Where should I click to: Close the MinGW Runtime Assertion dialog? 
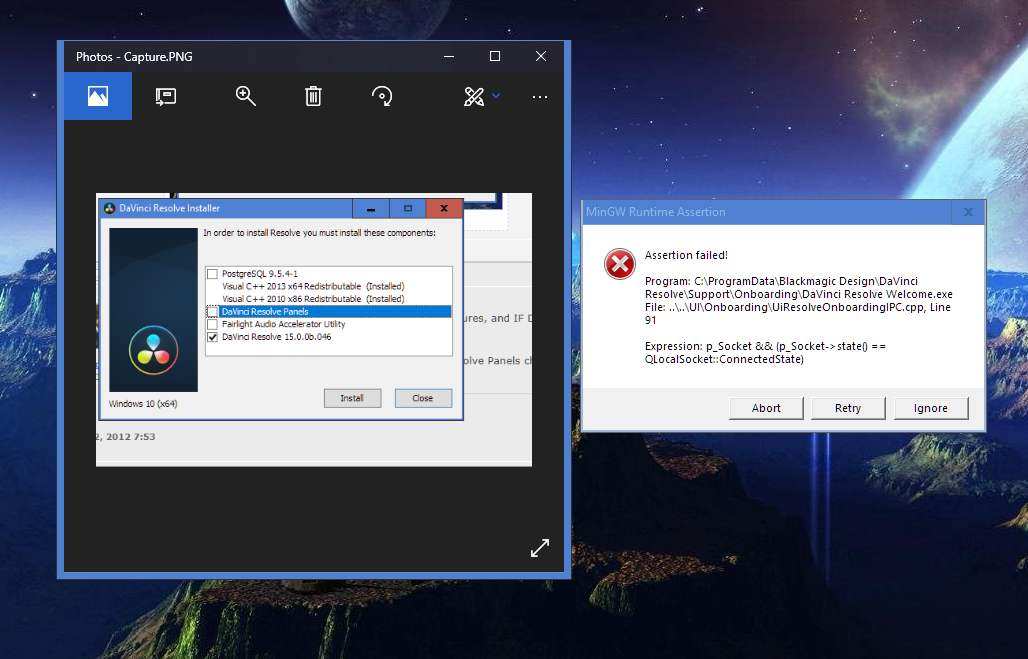[968, 212]
